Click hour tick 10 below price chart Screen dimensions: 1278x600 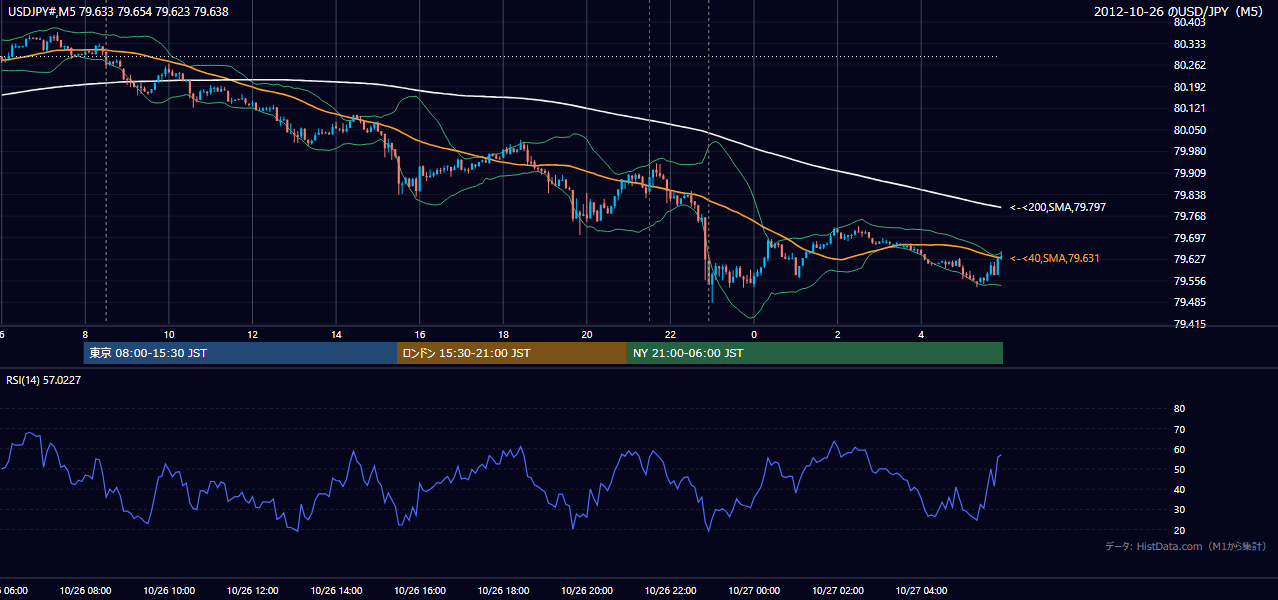169,334
